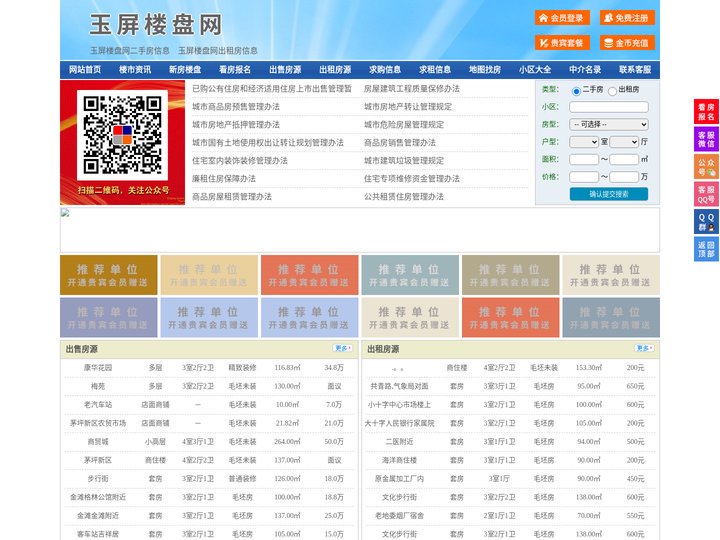Open 城市房地产抵押管理办法 article
The width and height of the screenshot is (720, 540).
(236, 124)
